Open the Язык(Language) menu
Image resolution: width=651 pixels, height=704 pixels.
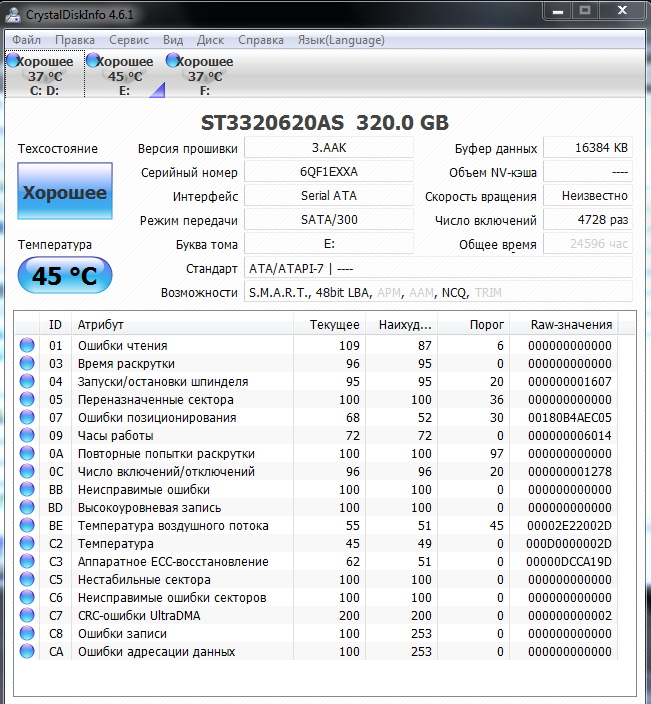click(341, 40)
